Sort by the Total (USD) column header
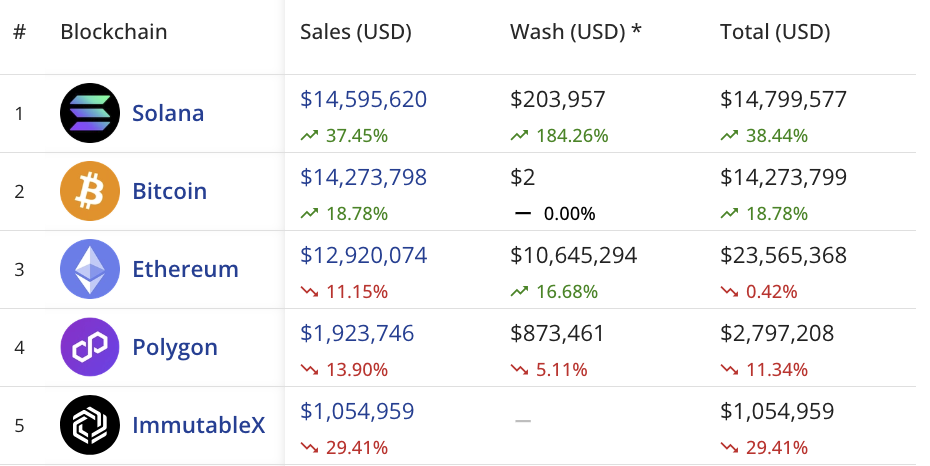 [775, 31]
